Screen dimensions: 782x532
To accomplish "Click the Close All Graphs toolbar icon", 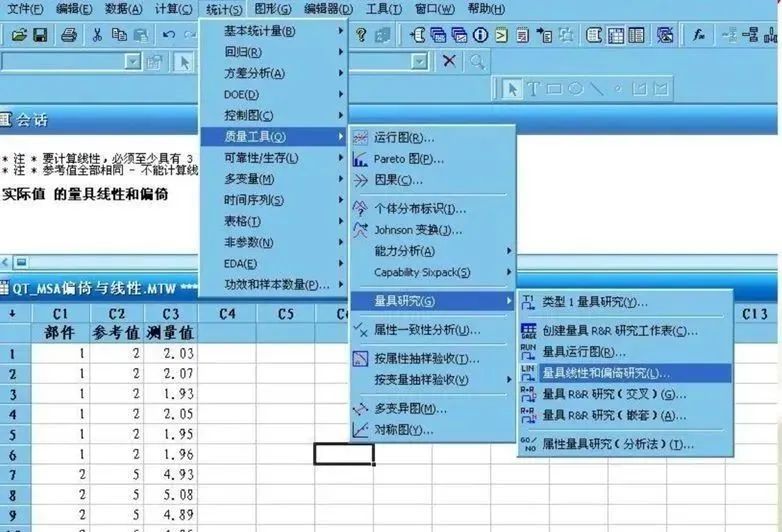I will 664,35.
